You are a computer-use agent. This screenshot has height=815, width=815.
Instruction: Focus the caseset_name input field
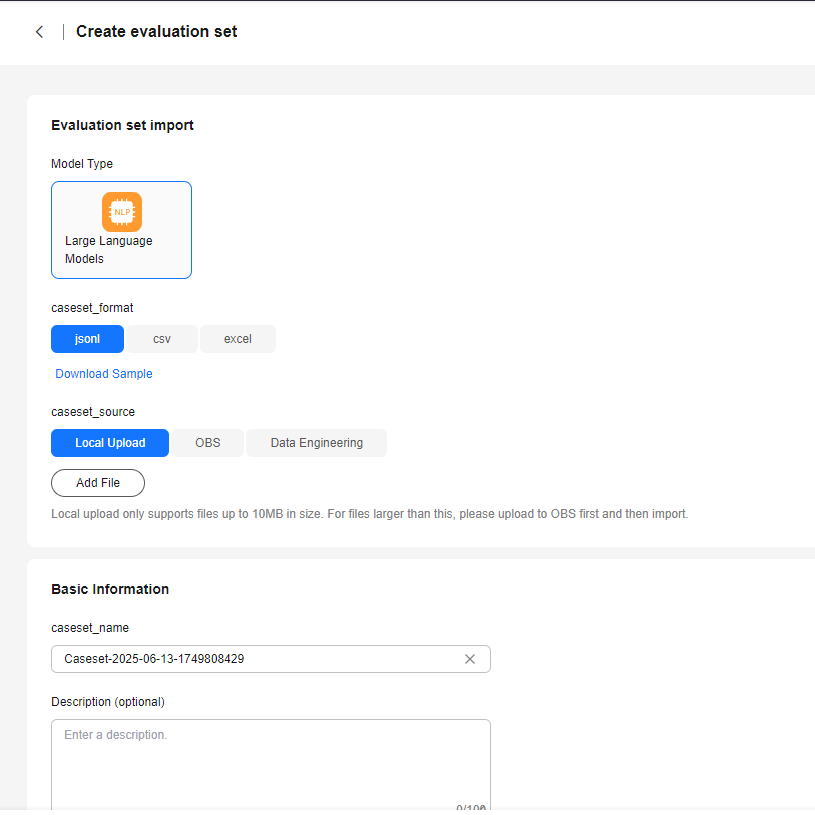click(x=255, y=659)
